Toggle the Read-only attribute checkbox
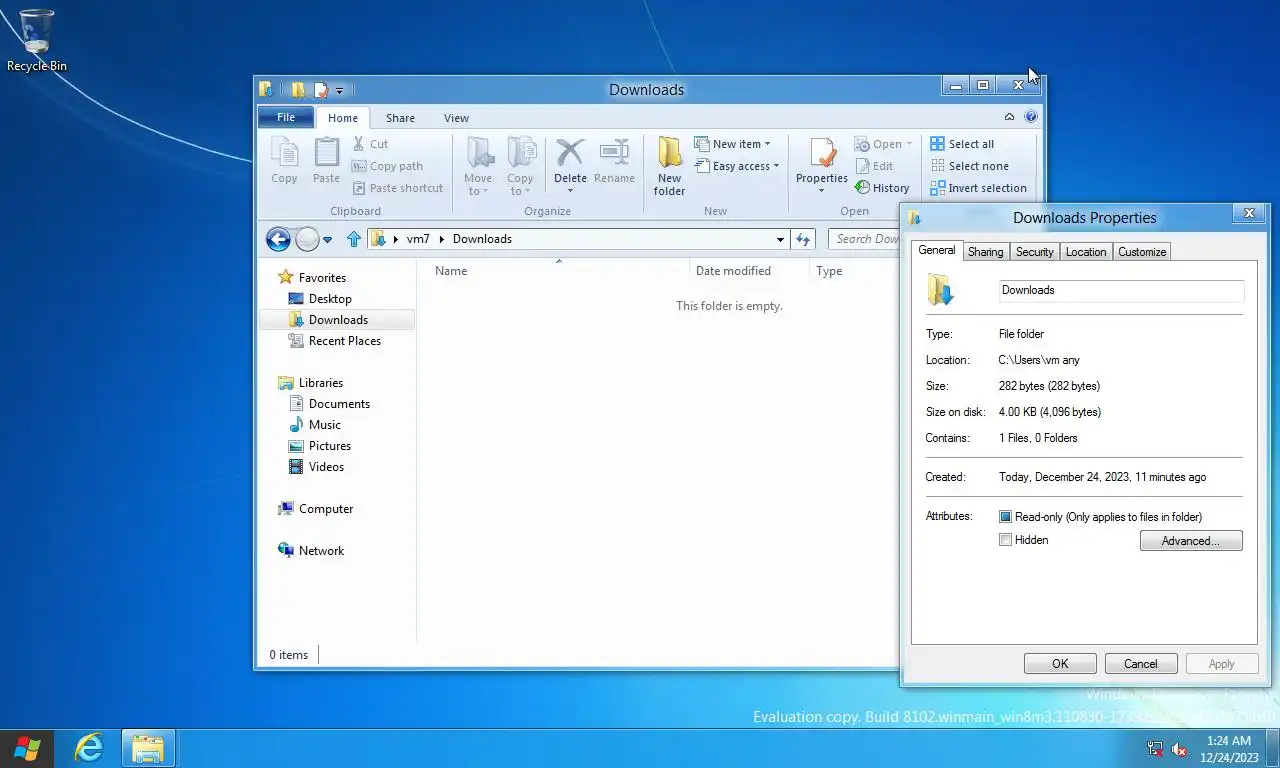The height and width of the screenshot is (768, 1280). pos(1006,517)
